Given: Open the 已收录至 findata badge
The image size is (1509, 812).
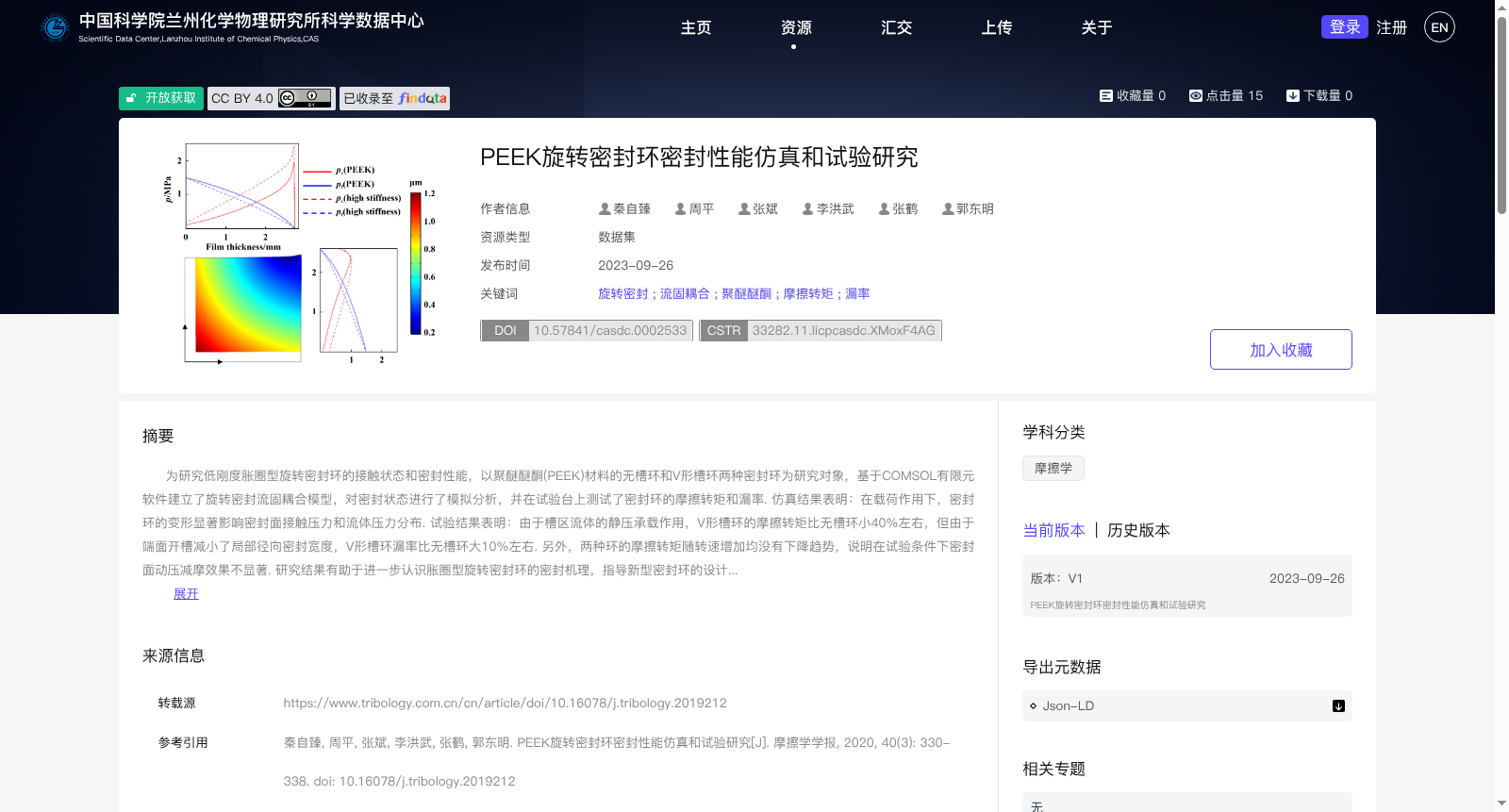Looking at the screenshot, I should point(394,98).
